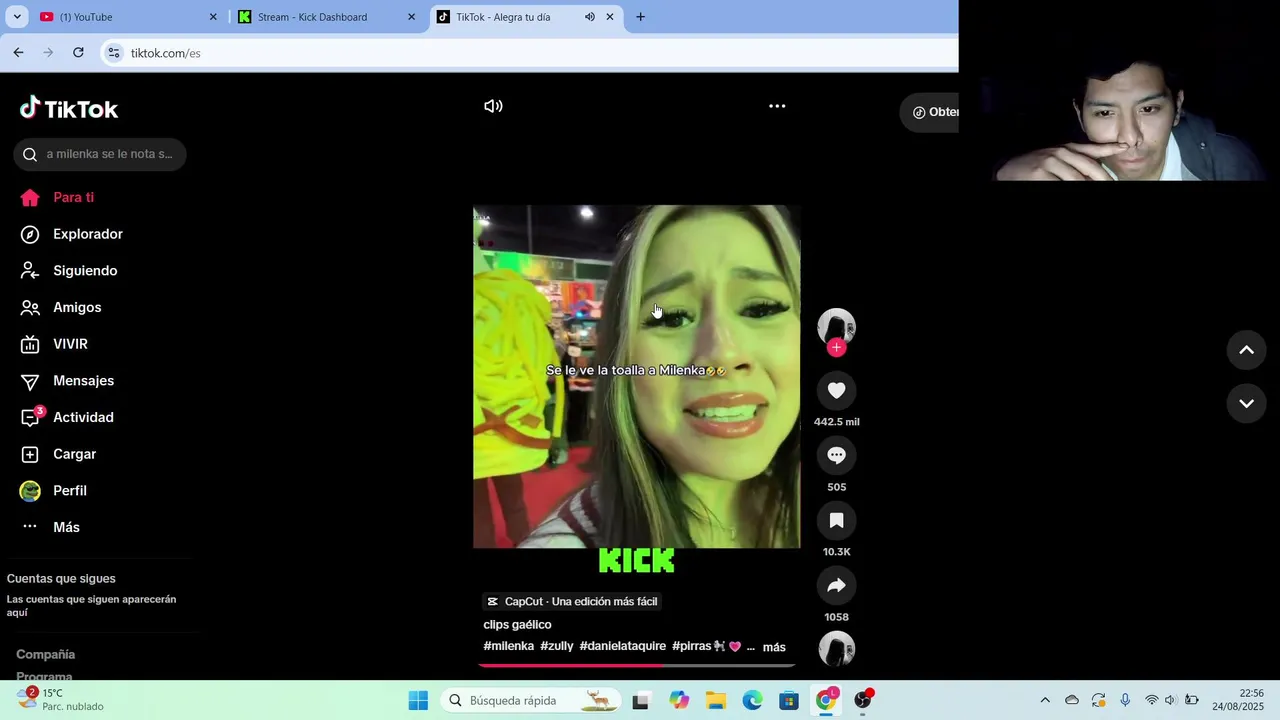Click the TikTok logo

pos(69,108)
